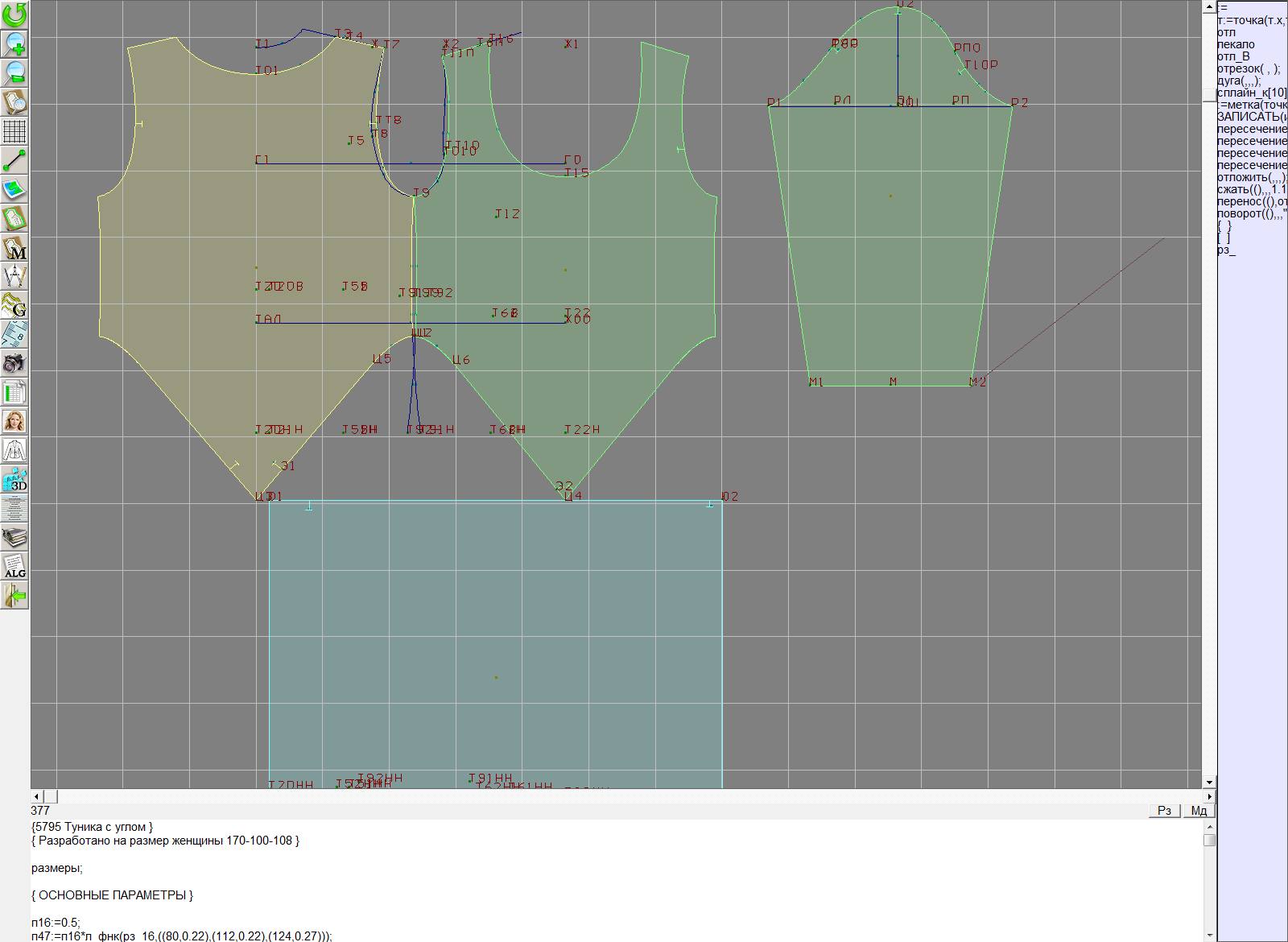
Task: Toggle the grid display icon
Action: pyautogui.click(x=14, y=130)
